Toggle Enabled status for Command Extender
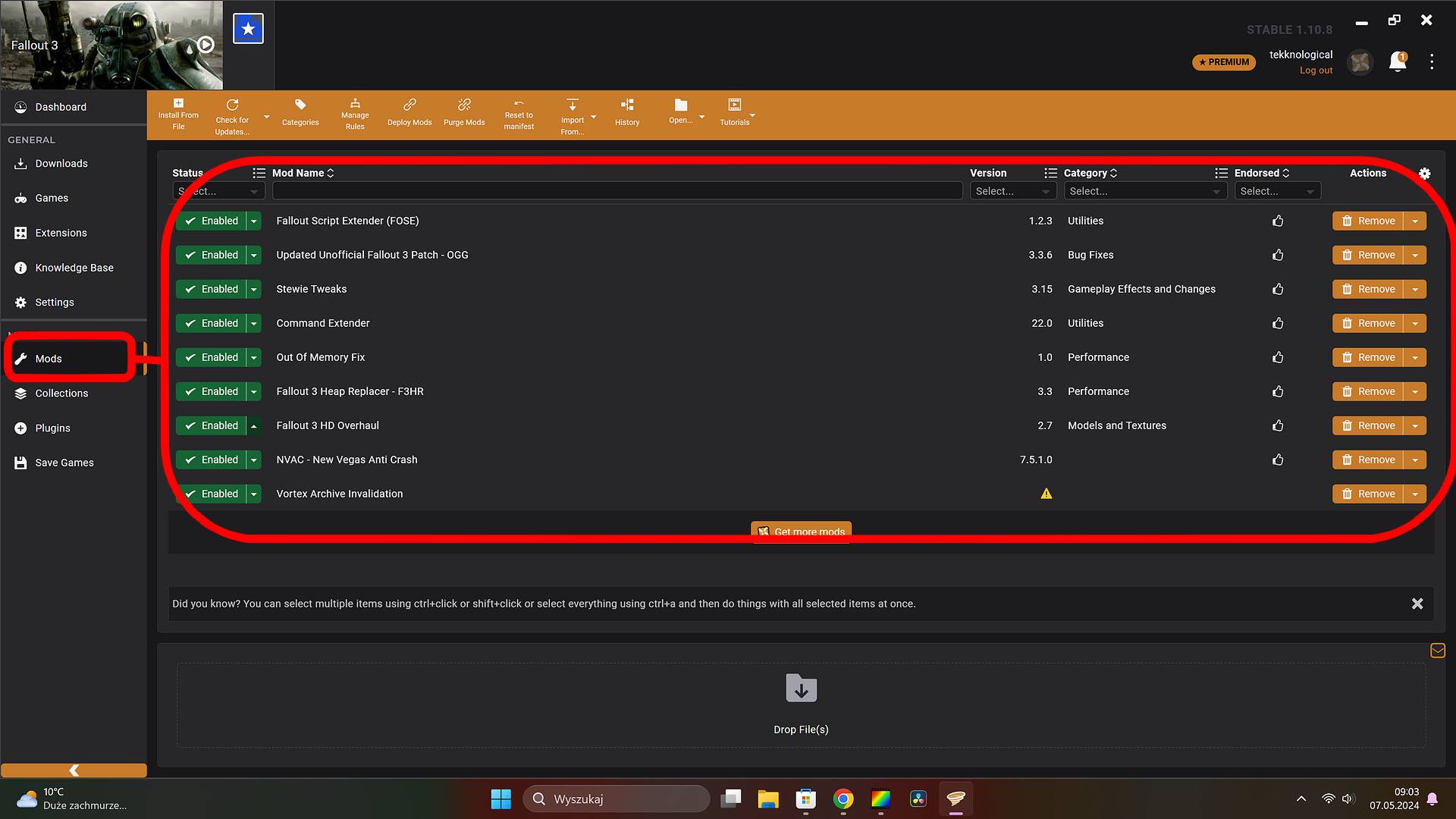The image size is (1456, 819). (212, 323)
